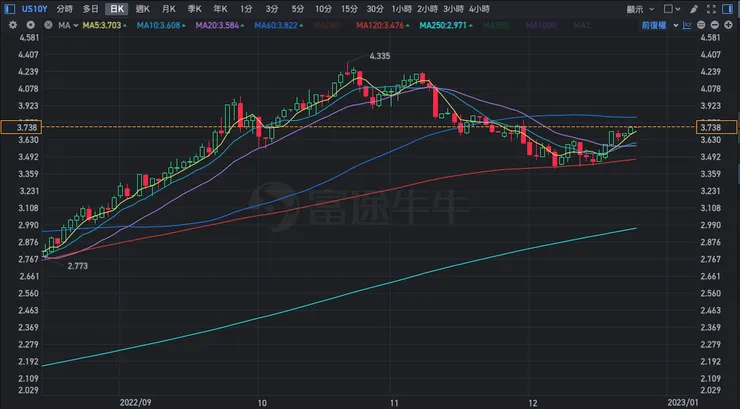Select the 週K weekly candlestick tab
740x409 pixels.
tap(143, 9)
